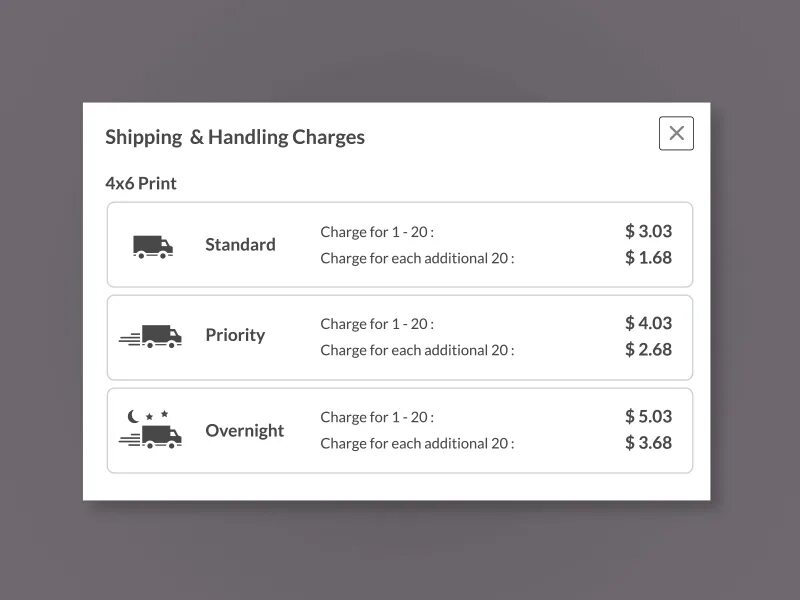Click the 4x6 Print heading
This screenshot has width=800, height=600.
coord(141,183)
